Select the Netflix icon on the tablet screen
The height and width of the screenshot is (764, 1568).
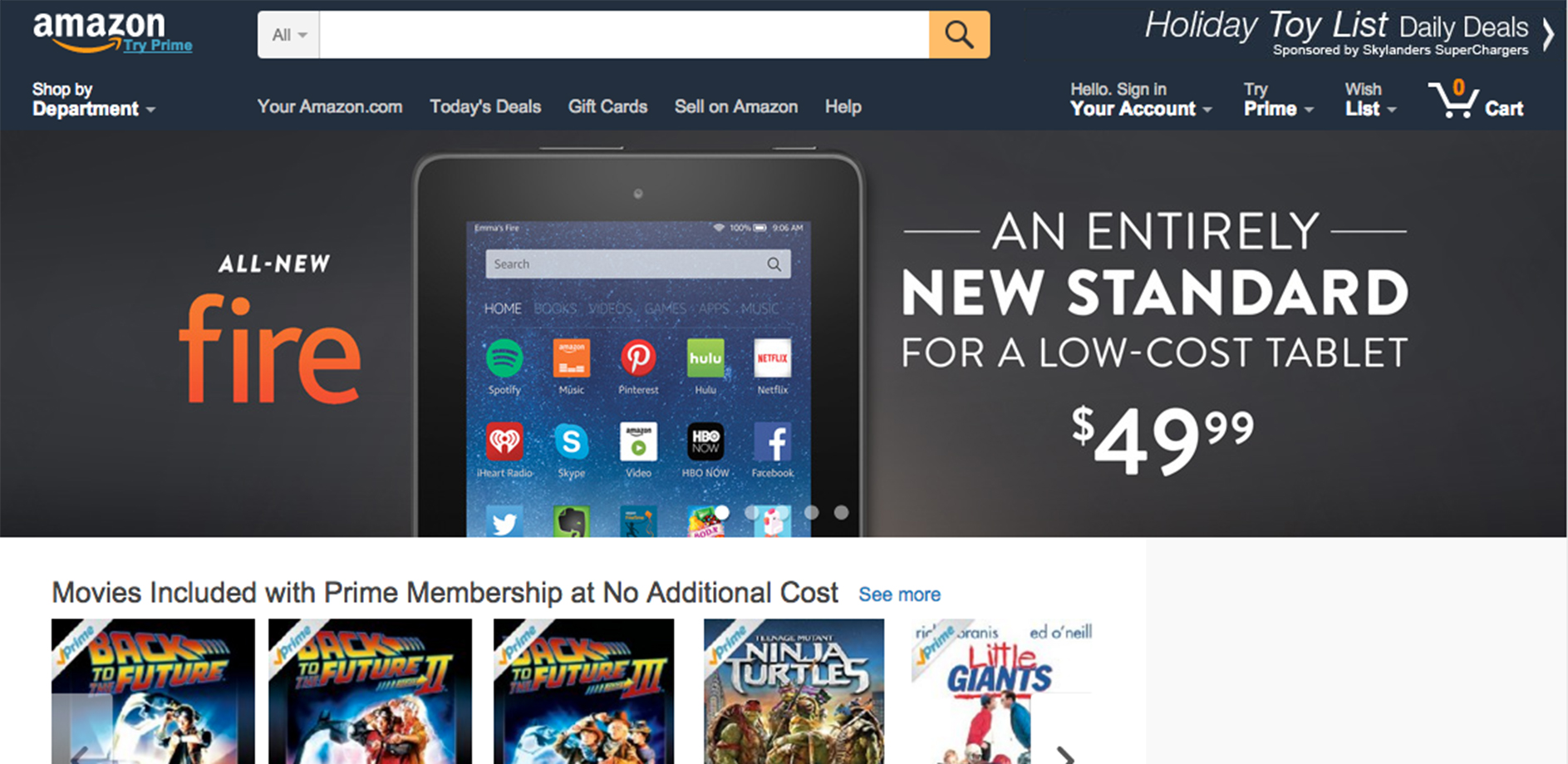point(772,358)
